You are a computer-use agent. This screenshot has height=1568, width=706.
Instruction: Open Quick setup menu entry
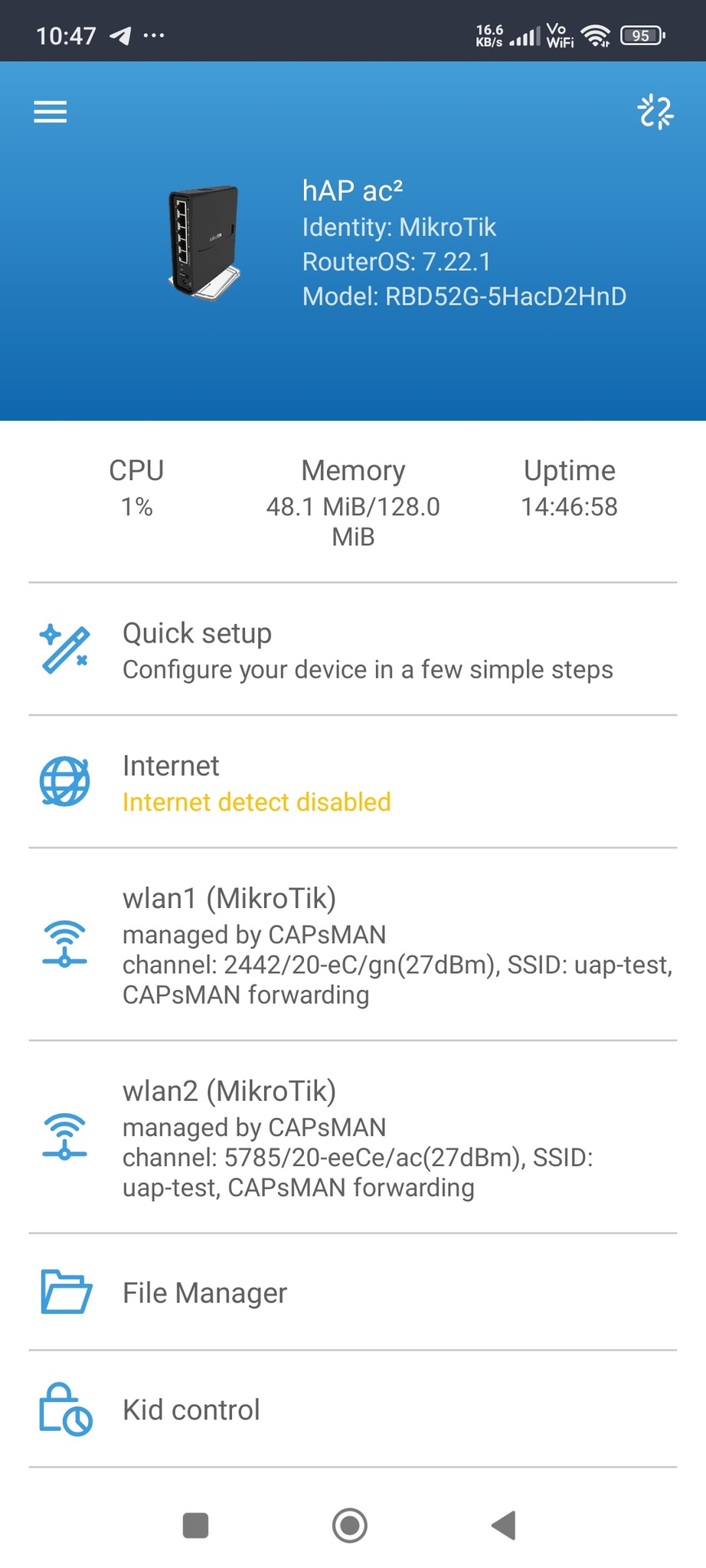pos(368,651)
